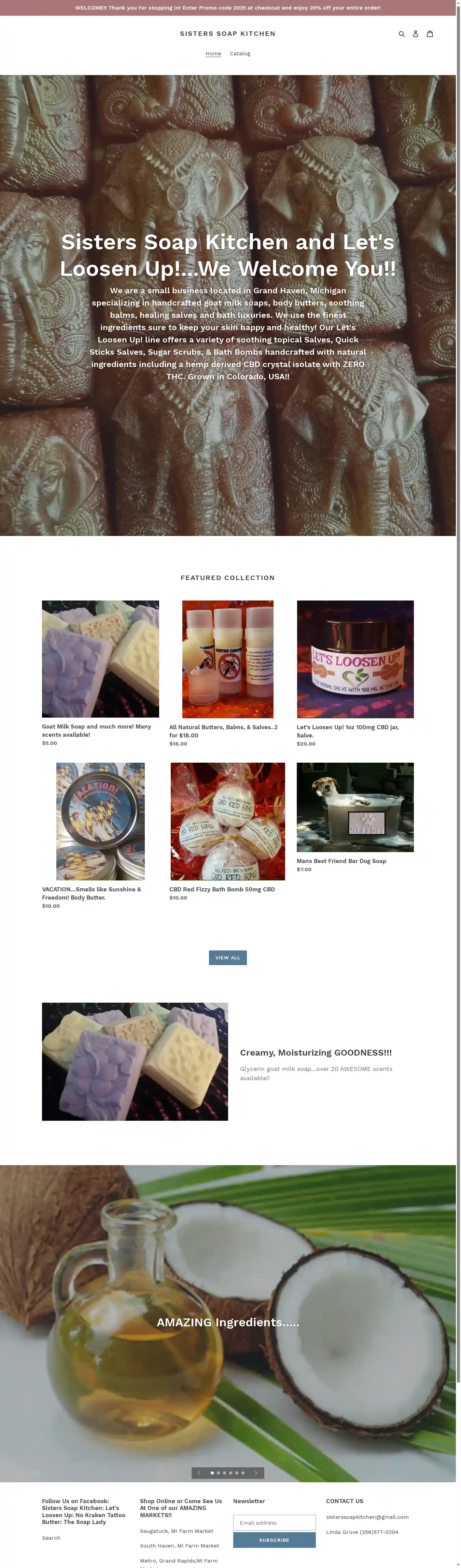View Mans Best Friend Dog Soap photo

coord(355,807)
